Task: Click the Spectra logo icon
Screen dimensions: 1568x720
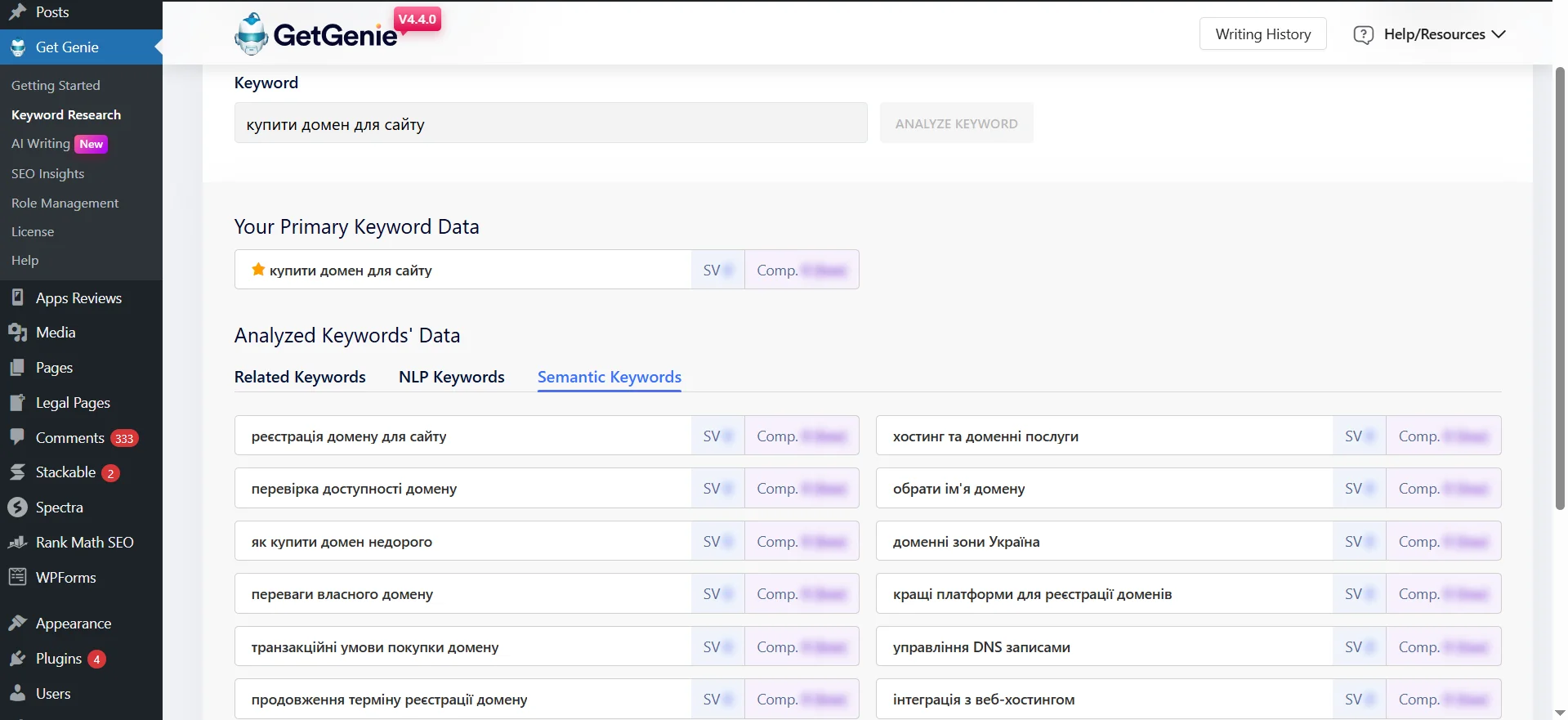Action: [17, 508]
